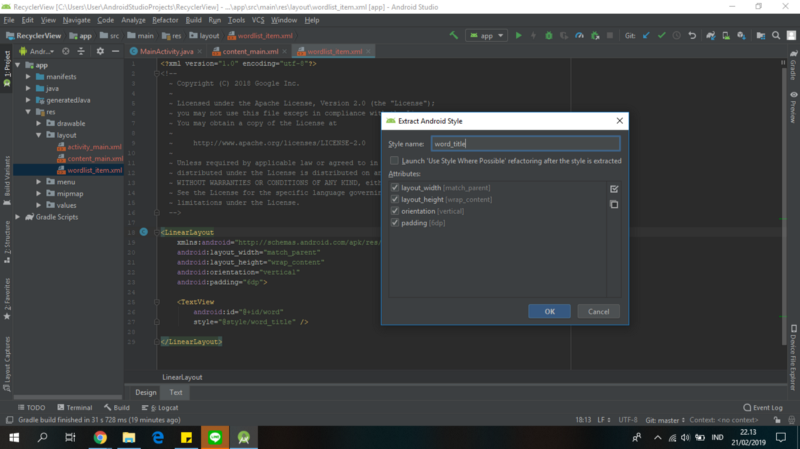800x449 pixels.
Task: Open the Build menu
Action: [193, 20]
